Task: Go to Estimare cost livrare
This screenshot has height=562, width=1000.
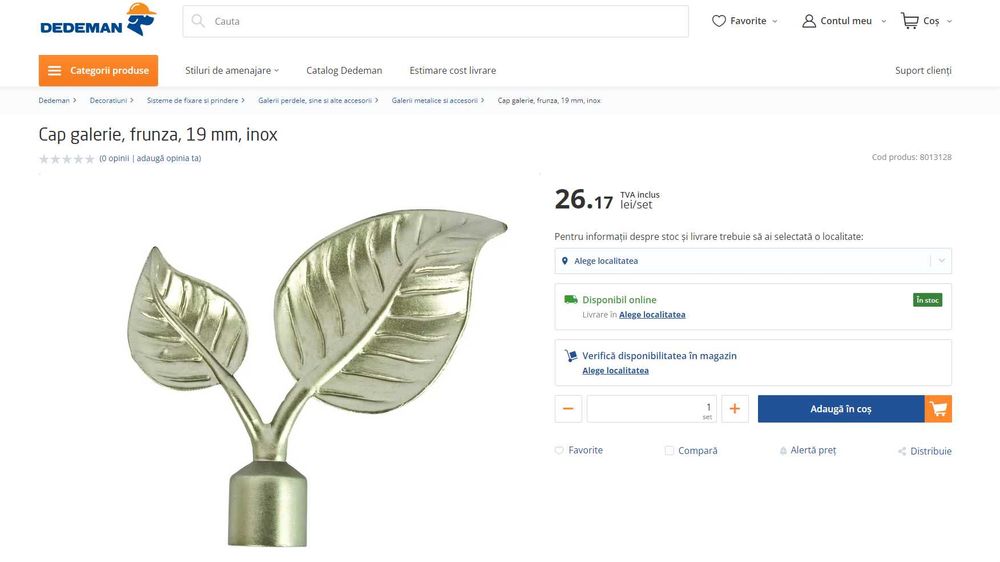Action: 452,71
